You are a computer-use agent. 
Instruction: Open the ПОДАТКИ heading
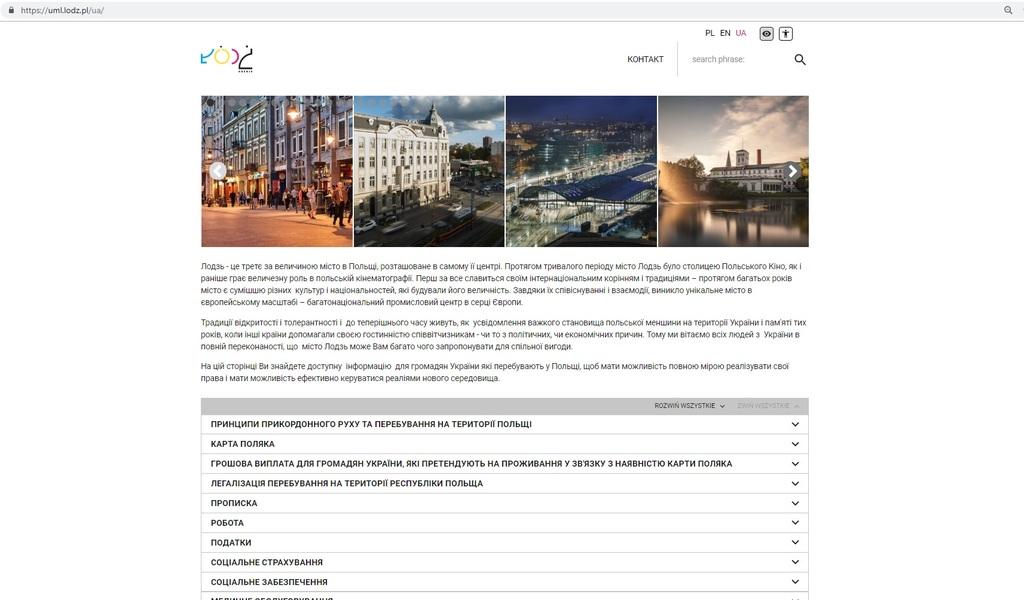231,543
